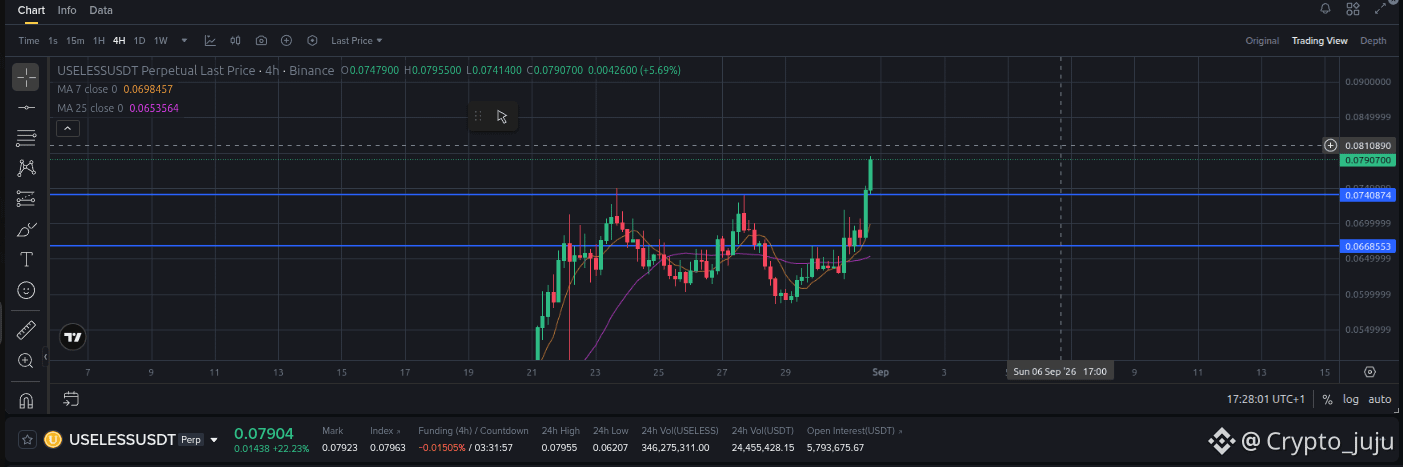The width and height of the screenshot is (1403, 467).
Task: Open the Fibonacci/gann lines tool
Action: (26, 137)
